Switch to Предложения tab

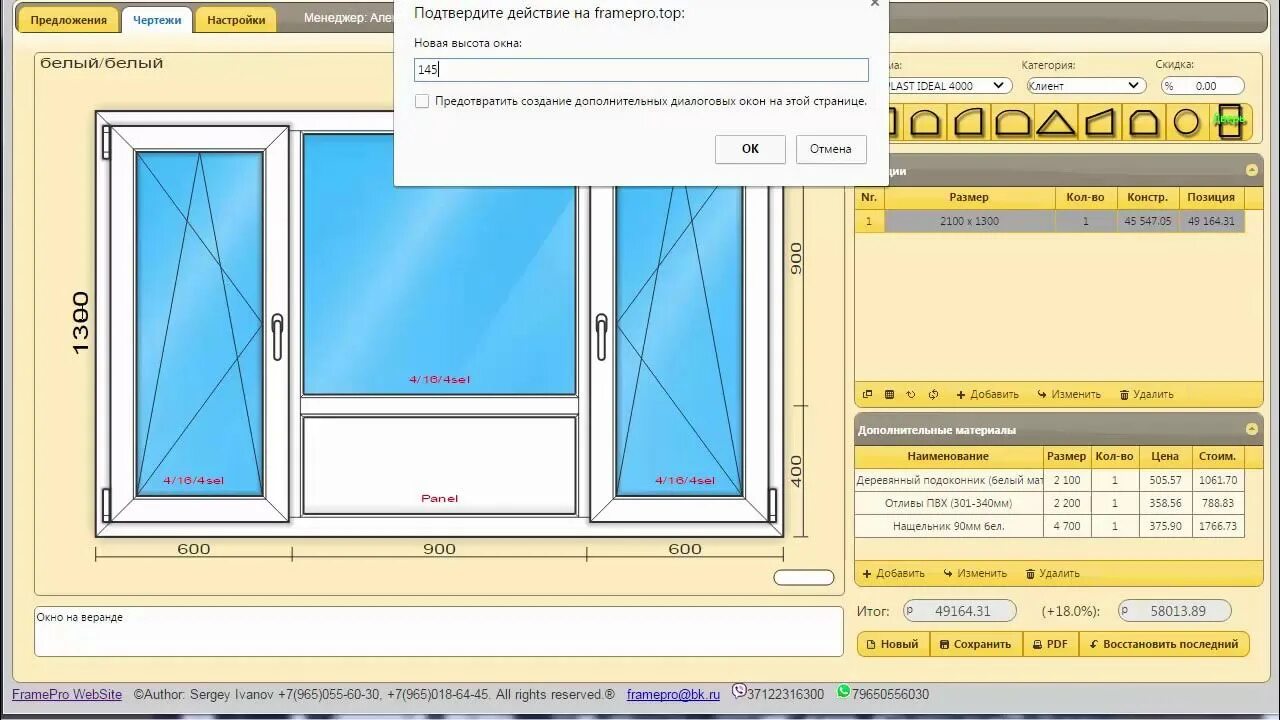point(68,20)
